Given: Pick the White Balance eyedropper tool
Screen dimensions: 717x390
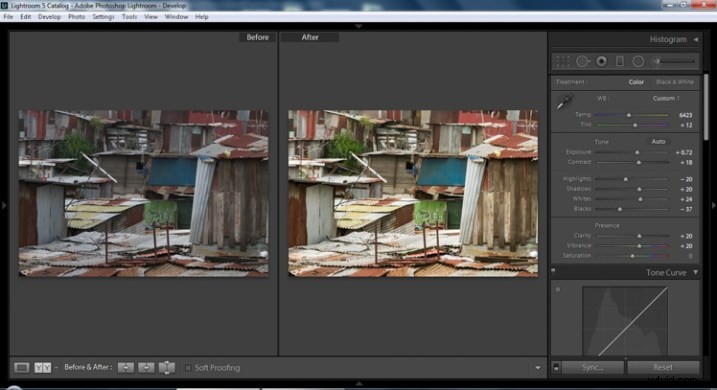Looking at the screenshot, I should pyautogui.click(x=564, y=102).
